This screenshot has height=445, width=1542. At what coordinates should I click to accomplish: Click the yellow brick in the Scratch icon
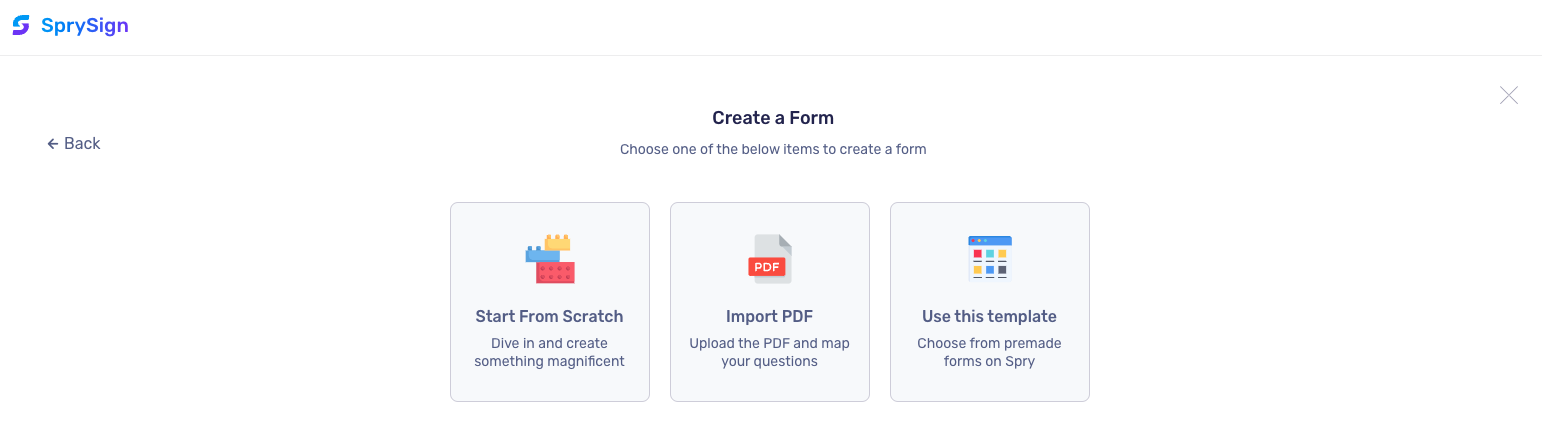click(x=557, y=242)
